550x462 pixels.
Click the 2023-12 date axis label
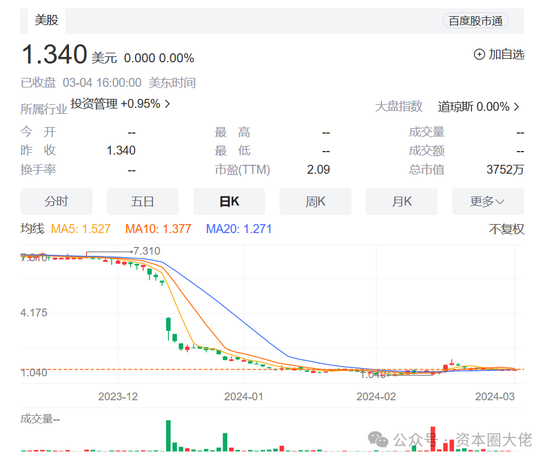point(118,396)
